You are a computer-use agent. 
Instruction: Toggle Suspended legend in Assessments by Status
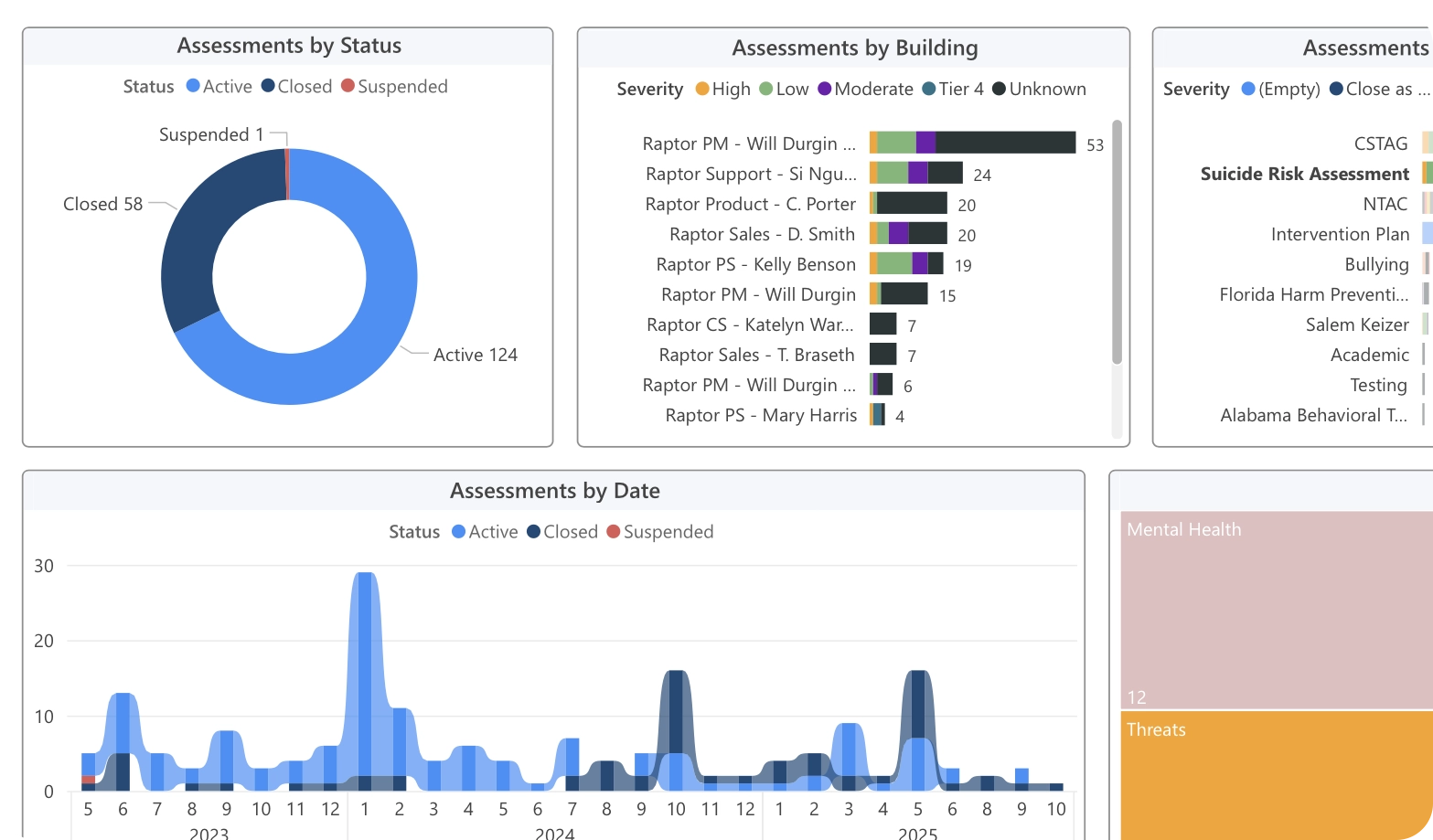(394, 87)
